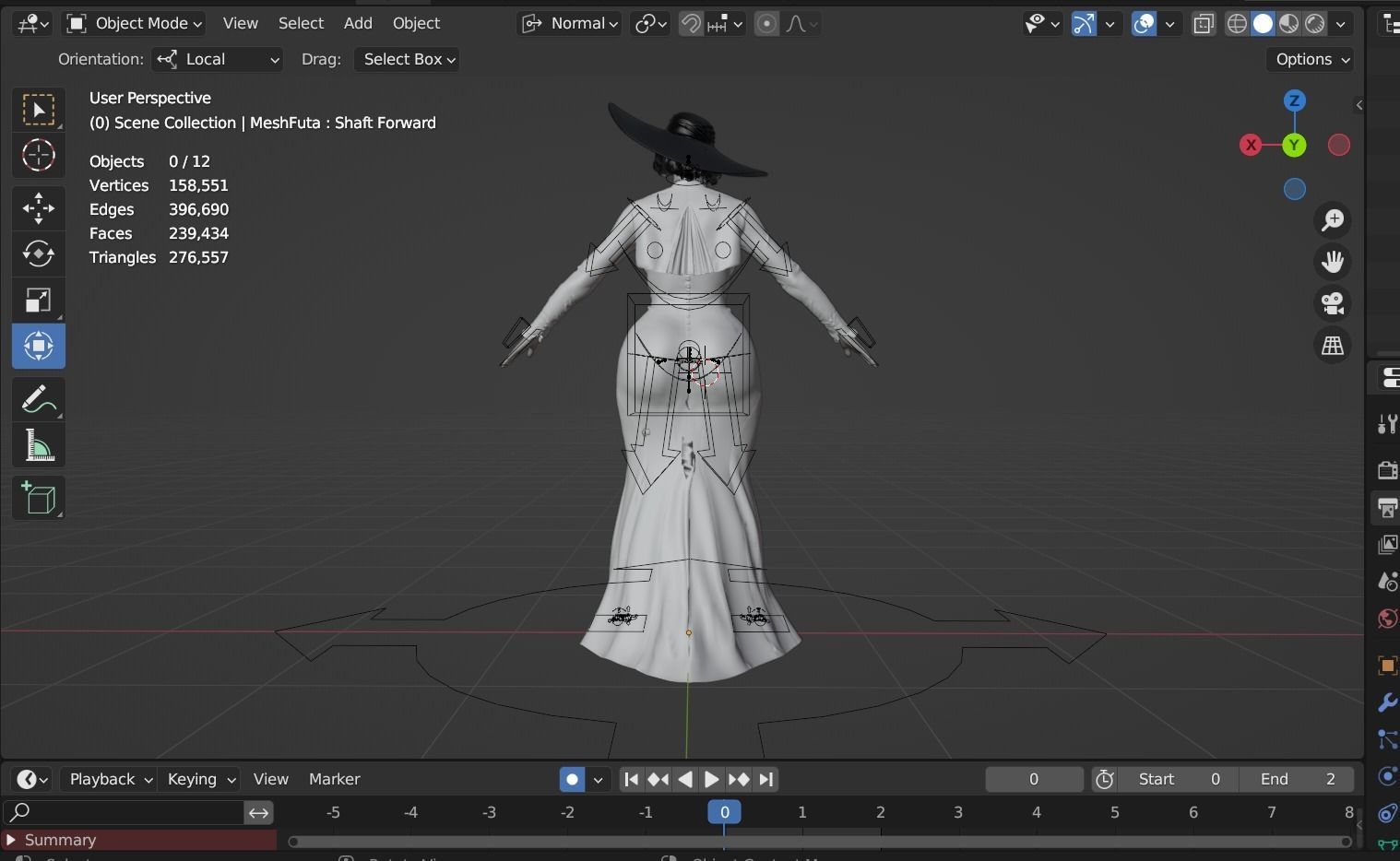This screenshot has width=1400, height=861.
Task: Open the Keying menu in timeline
Action: click(x=199, y=779)
